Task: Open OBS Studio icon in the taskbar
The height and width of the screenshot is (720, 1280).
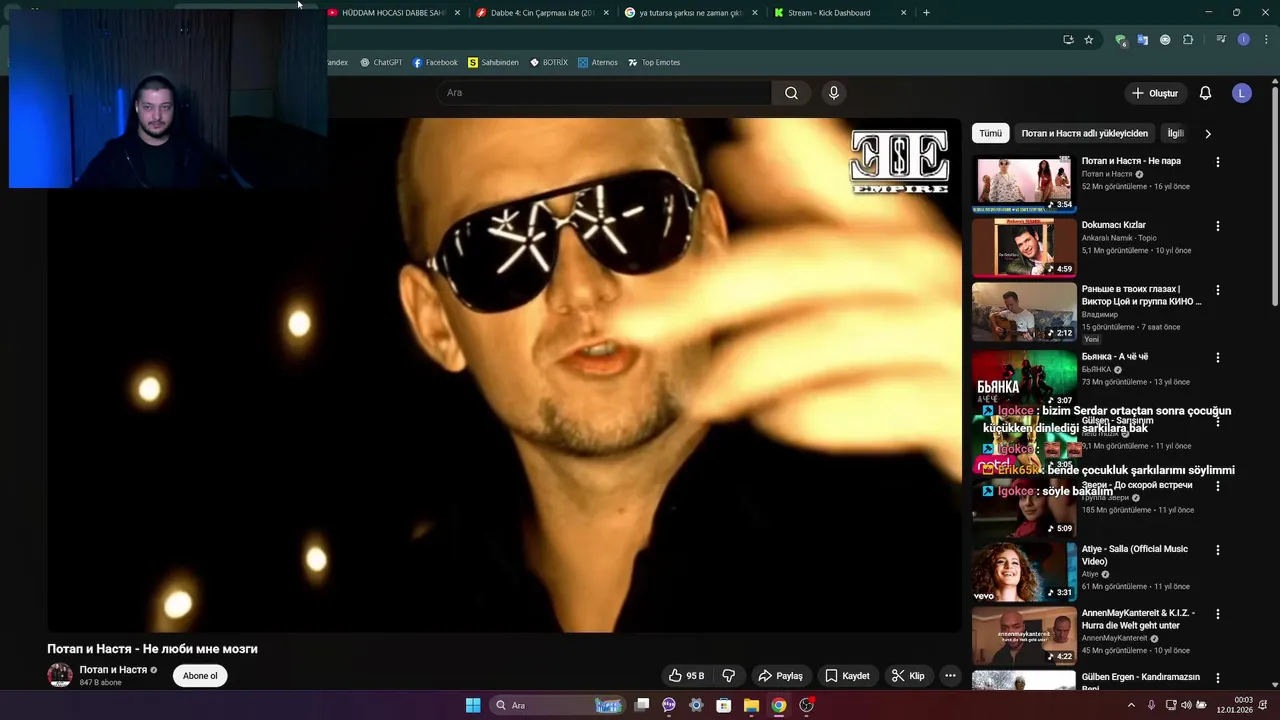Action: [x=806, y=705]
